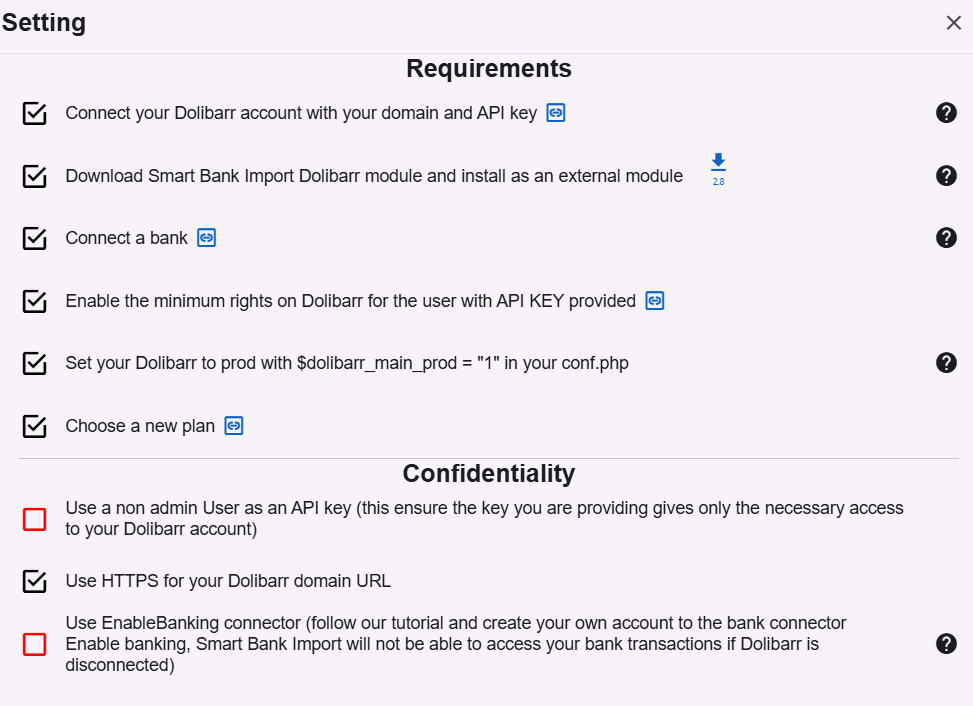973x706 pixels.
Task: Open link icon beside Choose a new plan
Action: tap(234, 426)
